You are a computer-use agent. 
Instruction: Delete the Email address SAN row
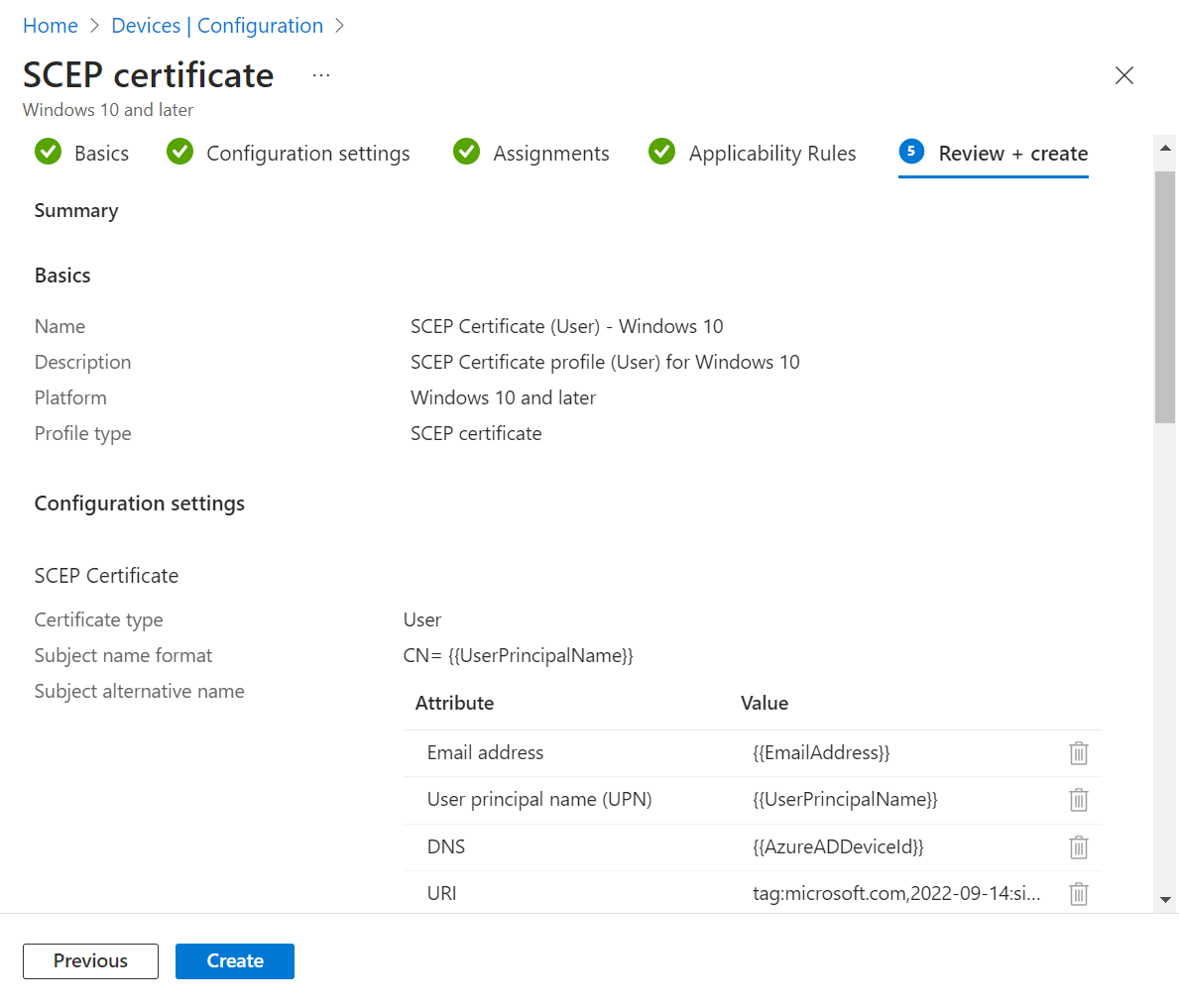pos(1078,752)
